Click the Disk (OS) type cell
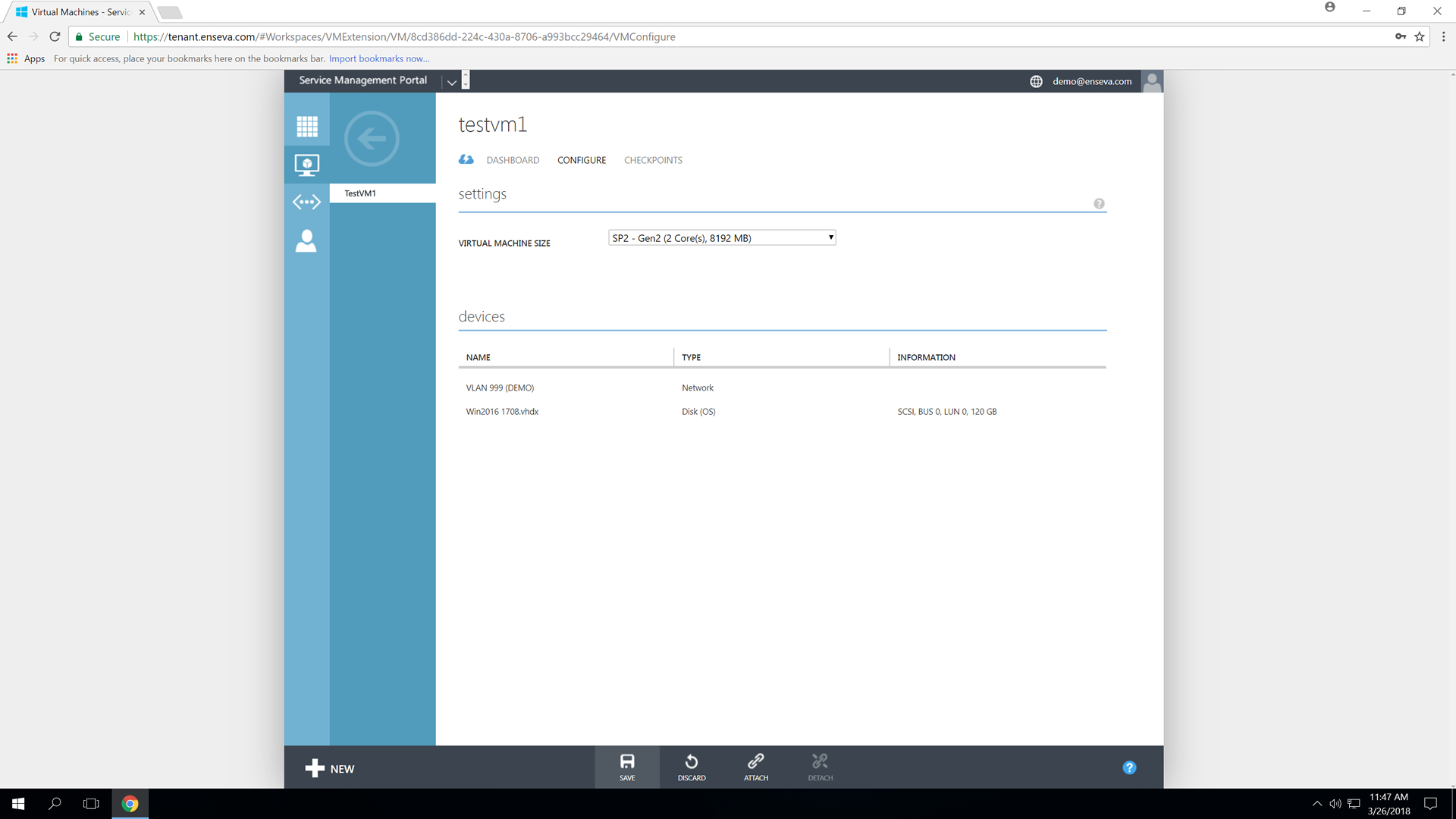The image size is (1456, 819). click(698, 412)
